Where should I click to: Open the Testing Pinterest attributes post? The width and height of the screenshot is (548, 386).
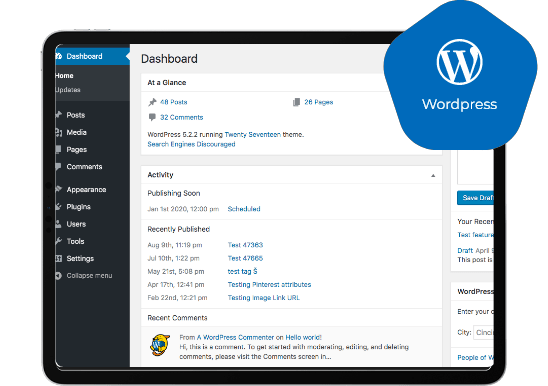coord(269,284)
